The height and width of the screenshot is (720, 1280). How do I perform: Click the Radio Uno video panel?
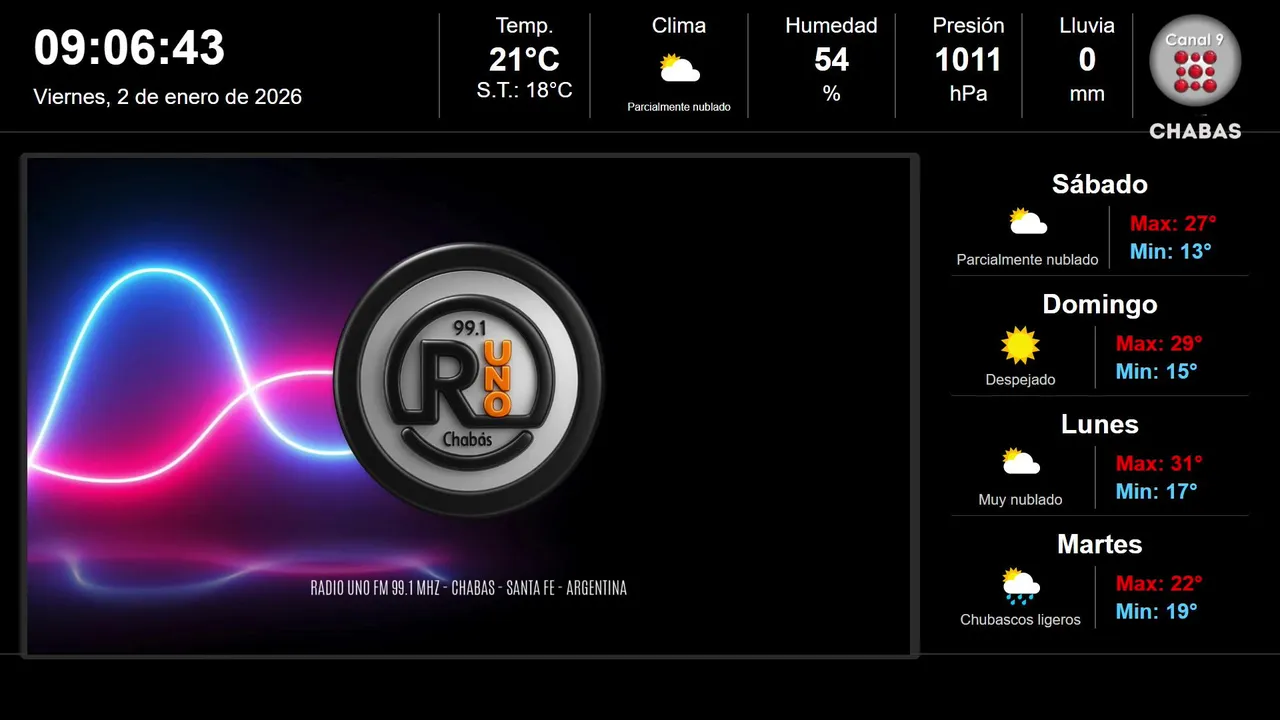tap(469, 406)
